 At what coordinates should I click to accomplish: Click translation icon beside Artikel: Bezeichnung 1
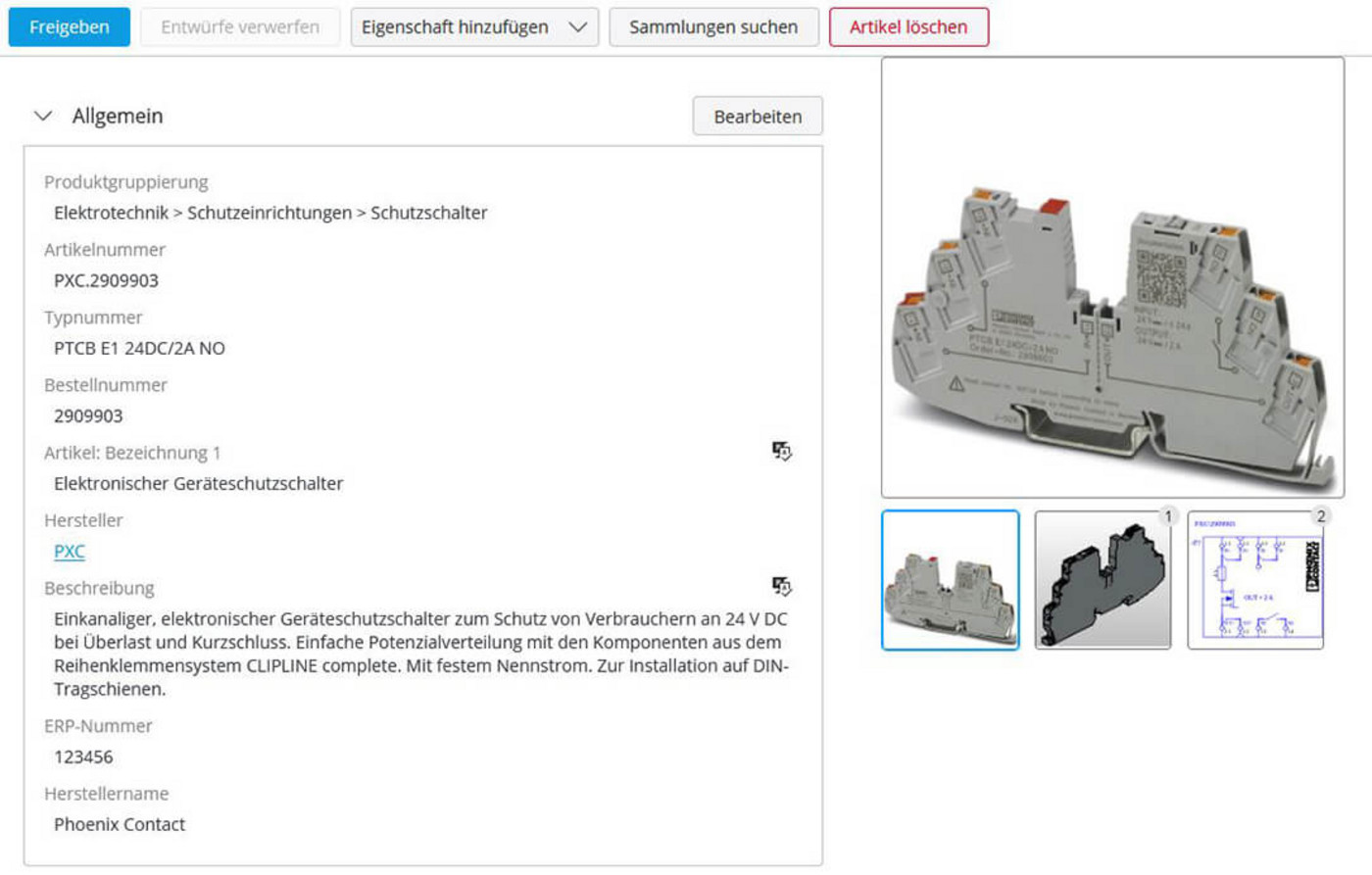point(781,451)
